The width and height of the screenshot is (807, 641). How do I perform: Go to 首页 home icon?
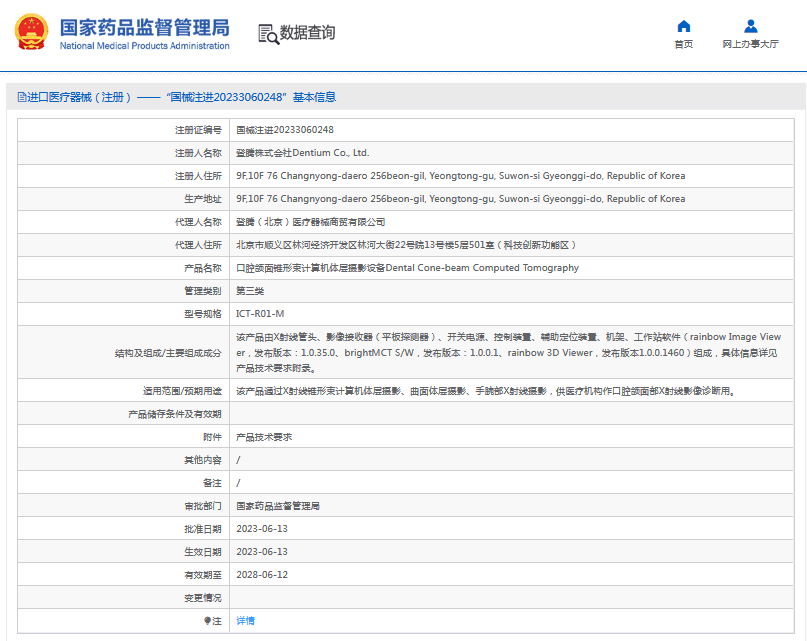[x=683, y=26]
